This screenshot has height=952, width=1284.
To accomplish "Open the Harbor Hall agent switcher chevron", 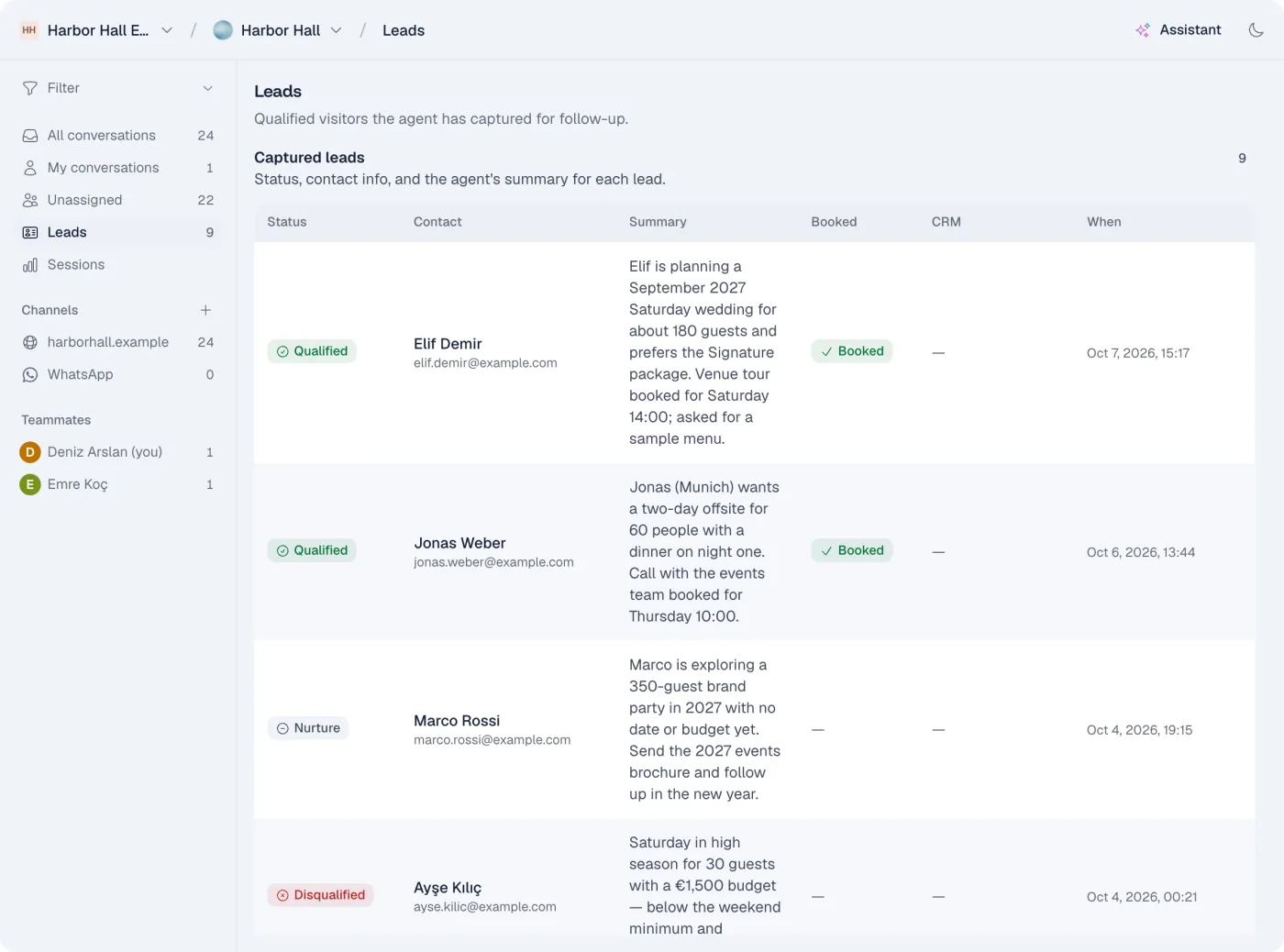I will (337, 30).
